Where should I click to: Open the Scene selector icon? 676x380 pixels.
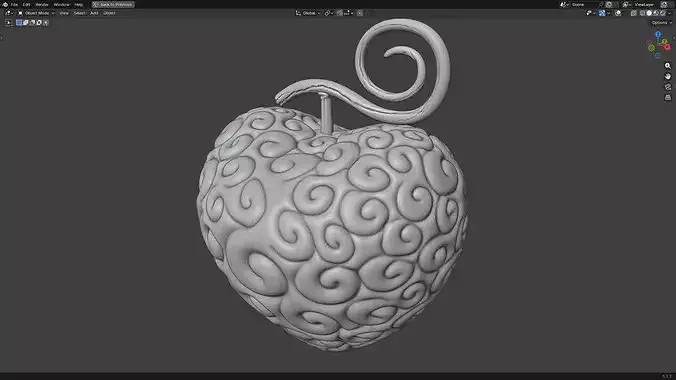564,4
